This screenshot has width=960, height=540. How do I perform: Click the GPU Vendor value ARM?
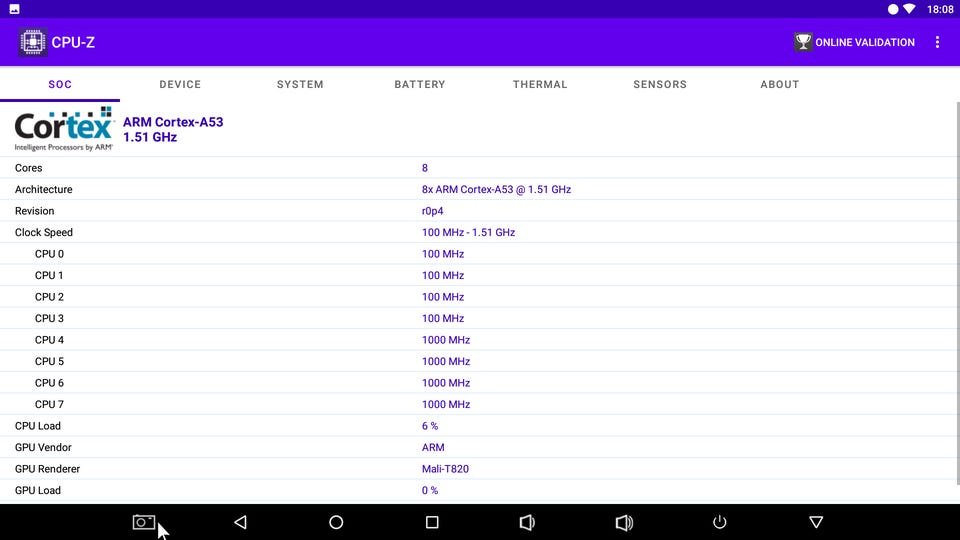pos(433,447)
